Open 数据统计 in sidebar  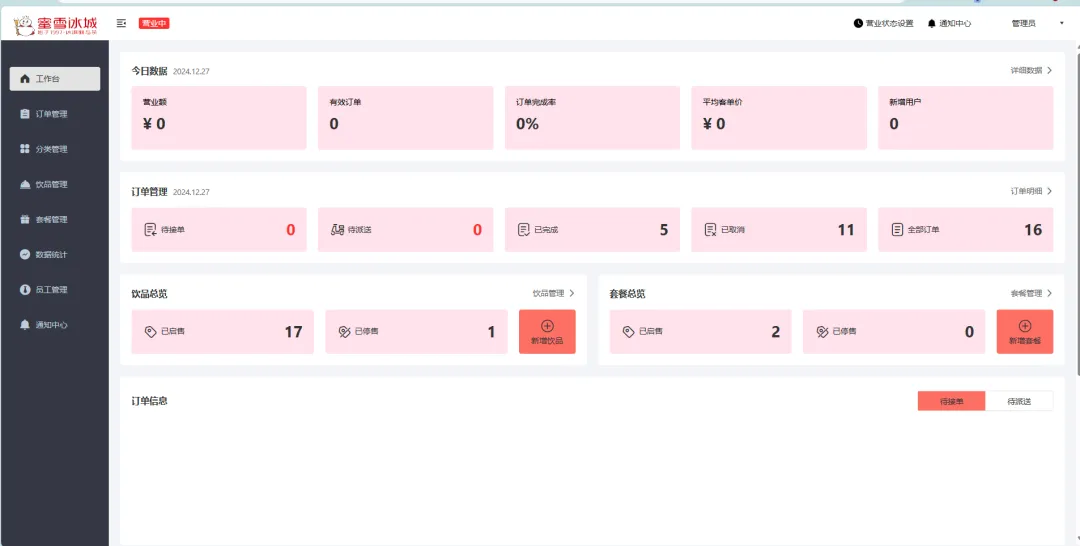coord(55,254)
